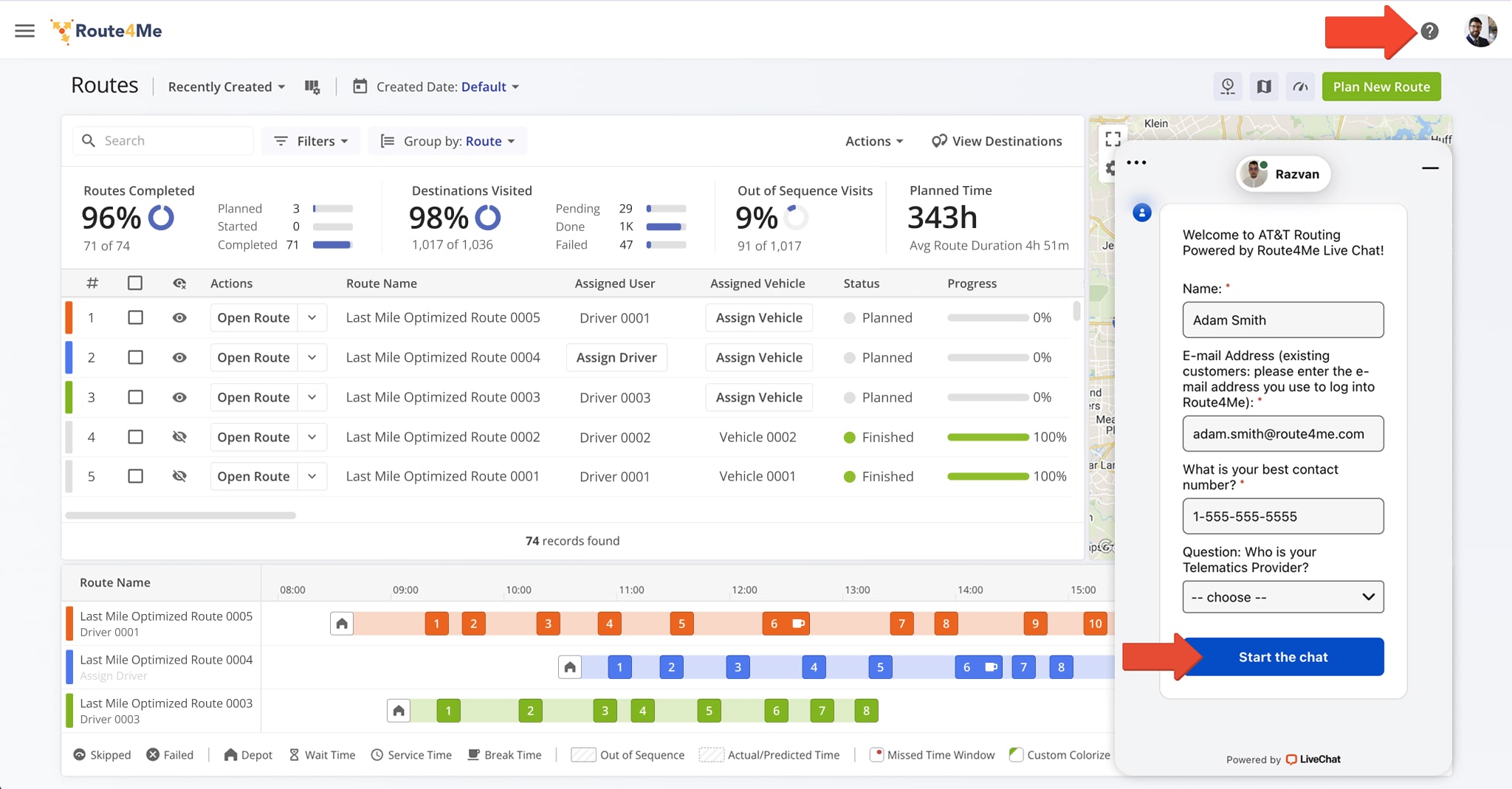Show Route 0002 via crossed-eye icon
Image resolution: width=1512 pixels, height=789 pixels.
(179, 437)
